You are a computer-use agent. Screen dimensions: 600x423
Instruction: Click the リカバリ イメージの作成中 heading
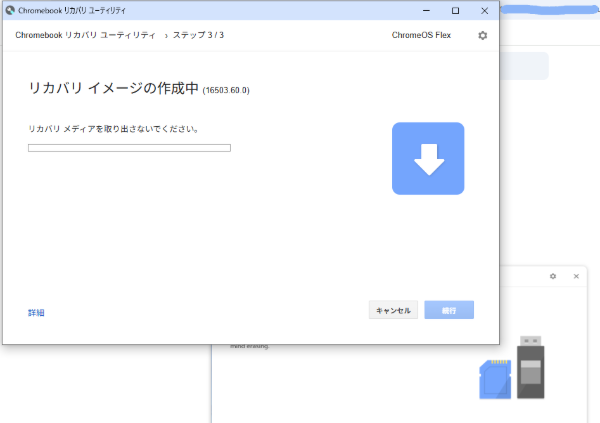click(113, 89)
